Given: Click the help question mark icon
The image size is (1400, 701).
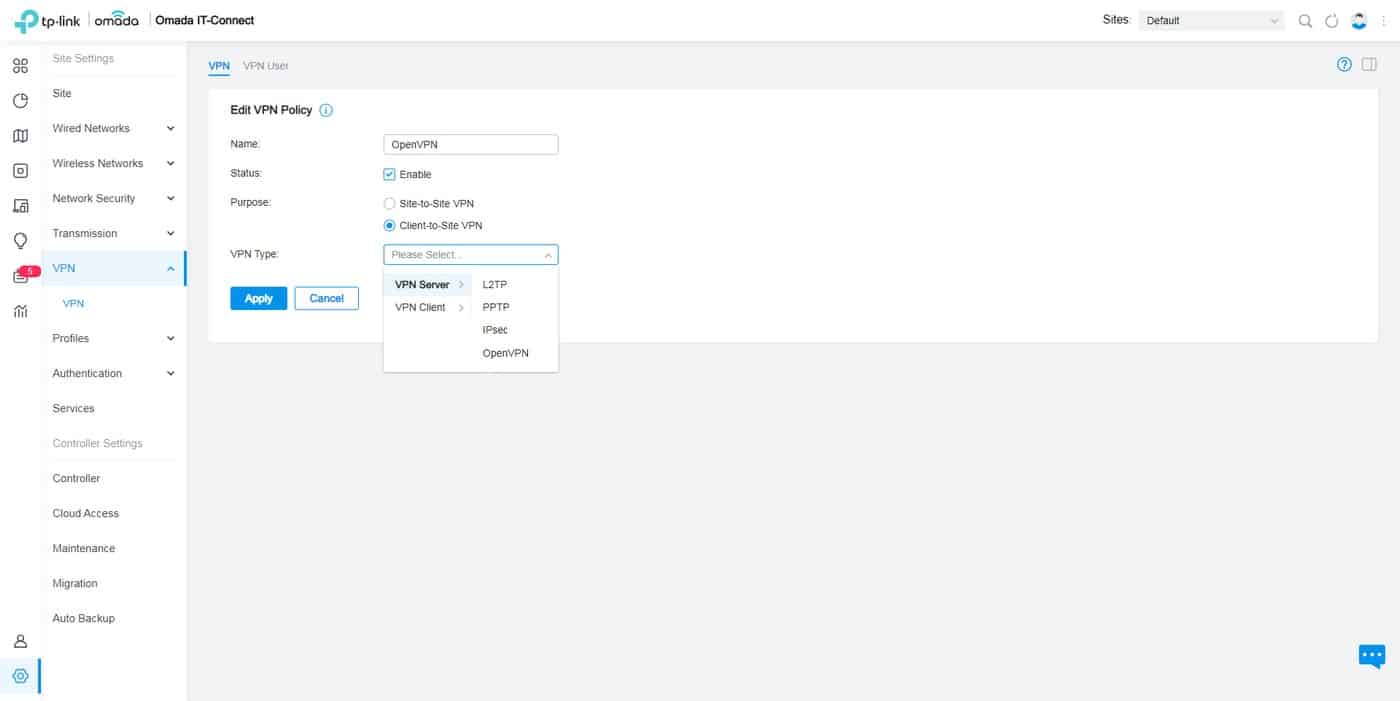Looking at the screenshot, I should pos(1344,65).
